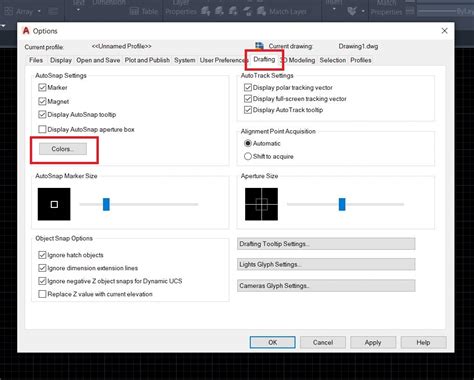Click the Apply button
Image resolution: width=474 pixels, height=380 pixels.
click(373, 342)
